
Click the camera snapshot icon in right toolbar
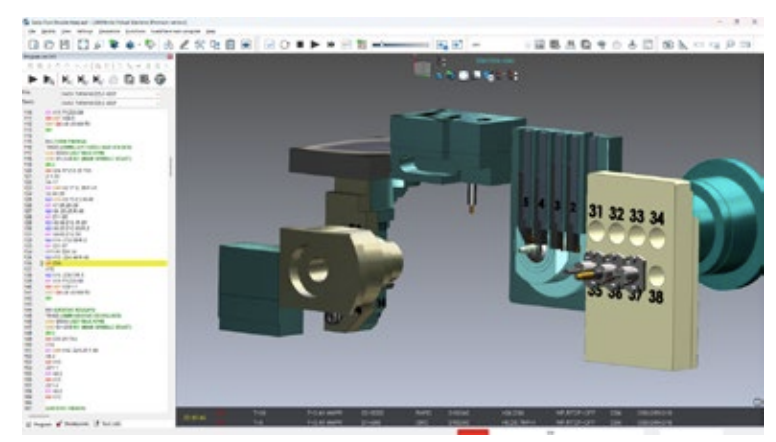(x=668, y=45)
